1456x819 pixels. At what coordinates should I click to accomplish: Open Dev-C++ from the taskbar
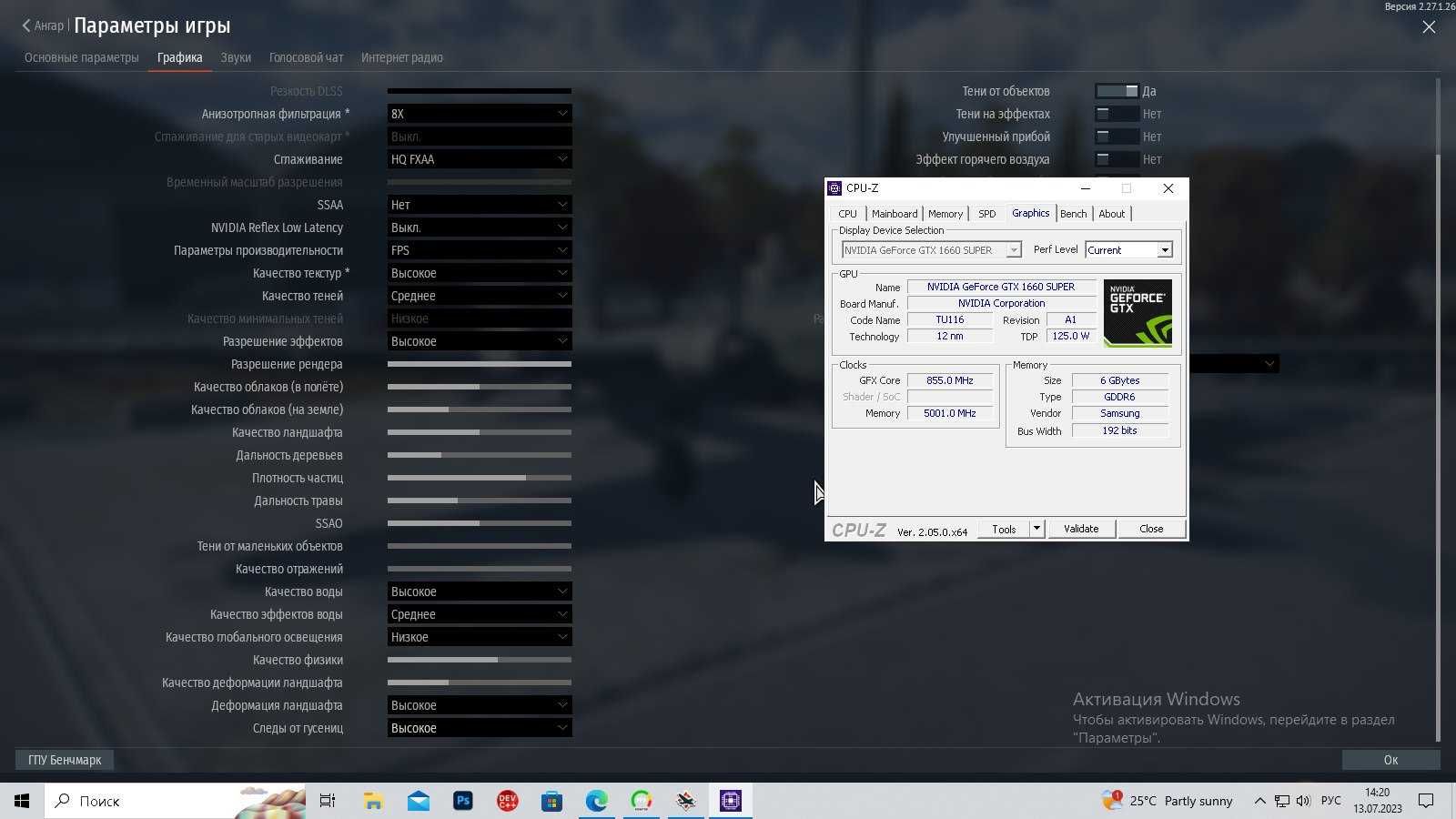pyautogui.click(x=507, y=801)
